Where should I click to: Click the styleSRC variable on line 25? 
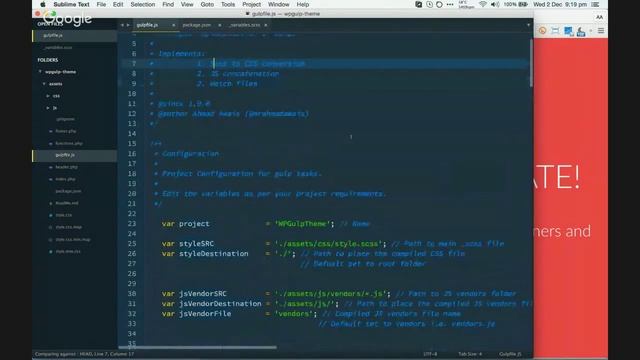pyautogui.click(x=196, y=244)
